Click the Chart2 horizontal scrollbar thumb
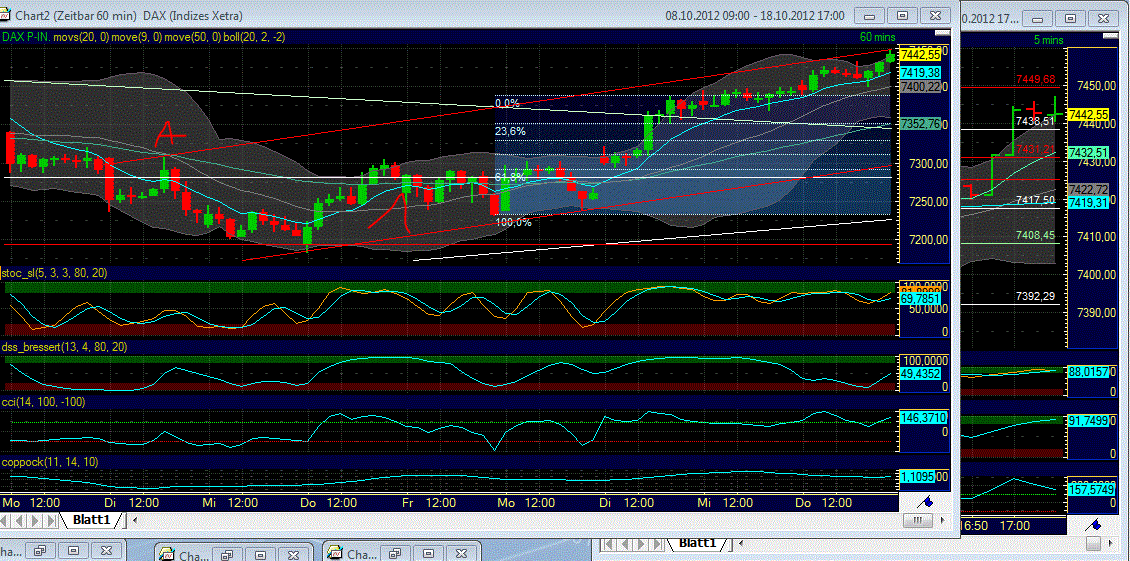1130x561 pixels. coord(917,521)
